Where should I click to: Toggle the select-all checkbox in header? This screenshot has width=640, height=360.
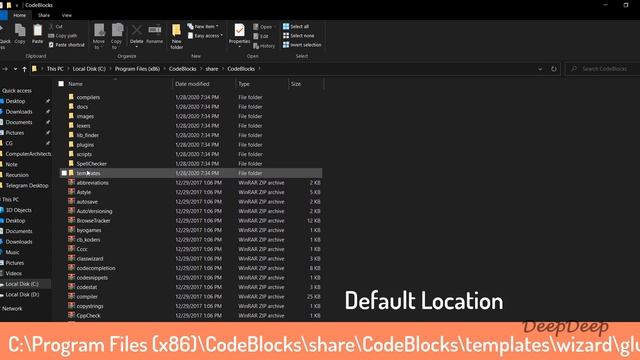[x=61, y=84]
